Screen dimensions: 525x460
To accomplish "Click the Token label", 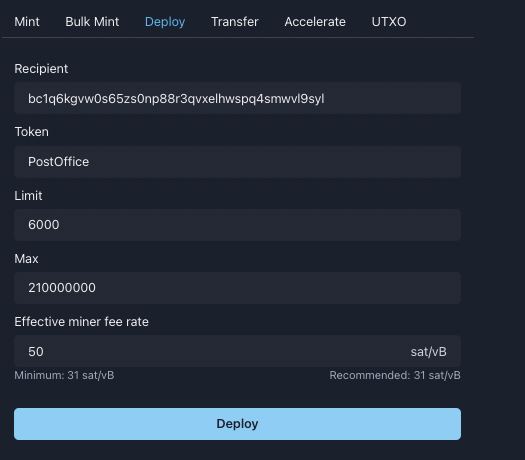I will 31,132.
